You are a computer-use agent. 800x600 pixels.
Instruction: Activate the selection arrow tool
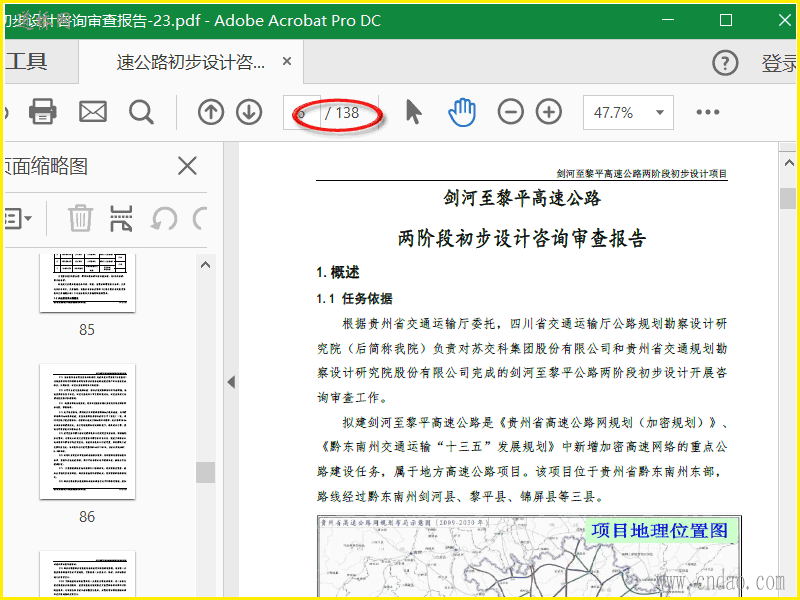tap(414, 112)
